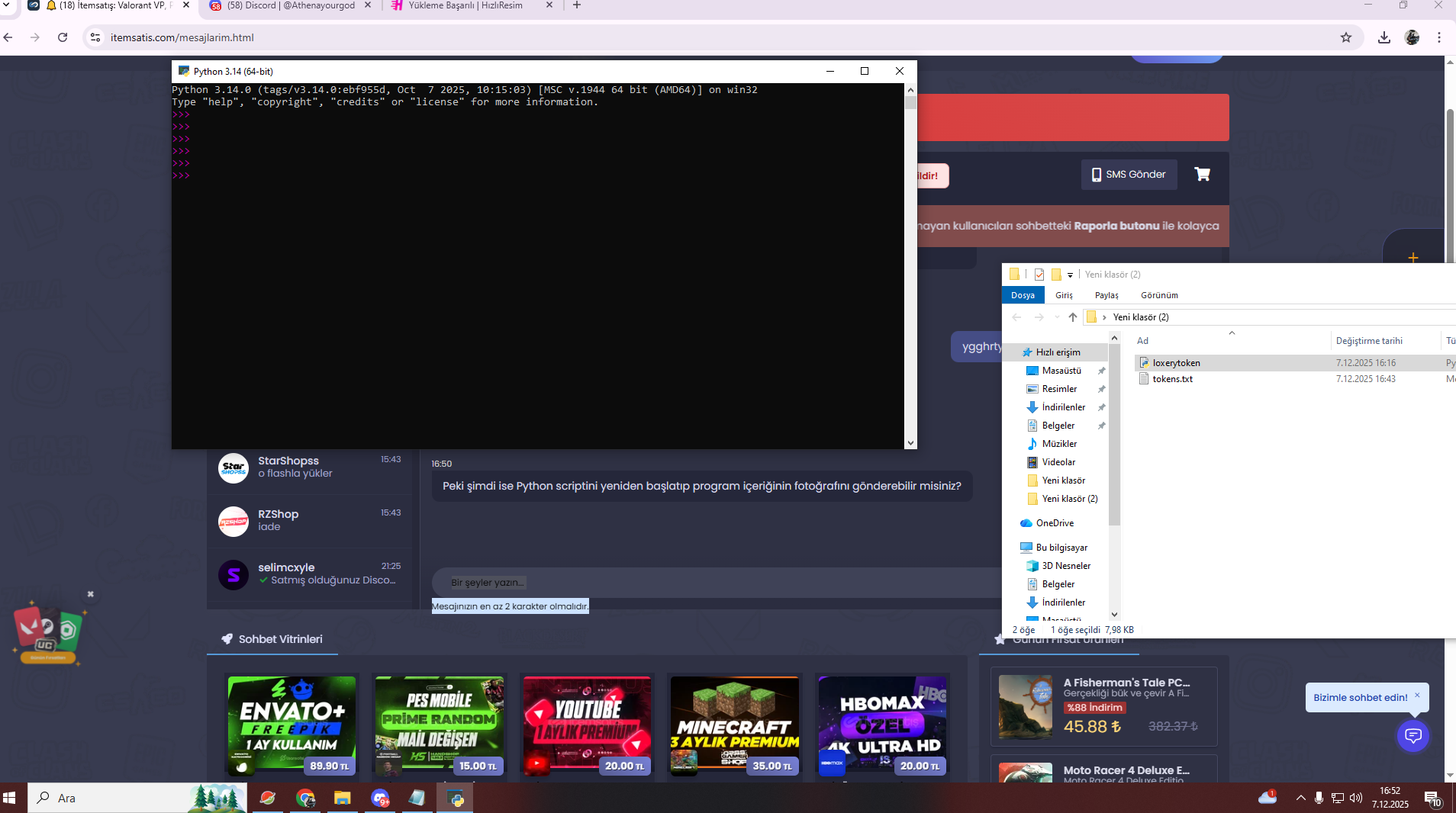This screenshot has height=813, width=1456.
Task: Open the weather cloud tray icon
Action: point(1268,798)
